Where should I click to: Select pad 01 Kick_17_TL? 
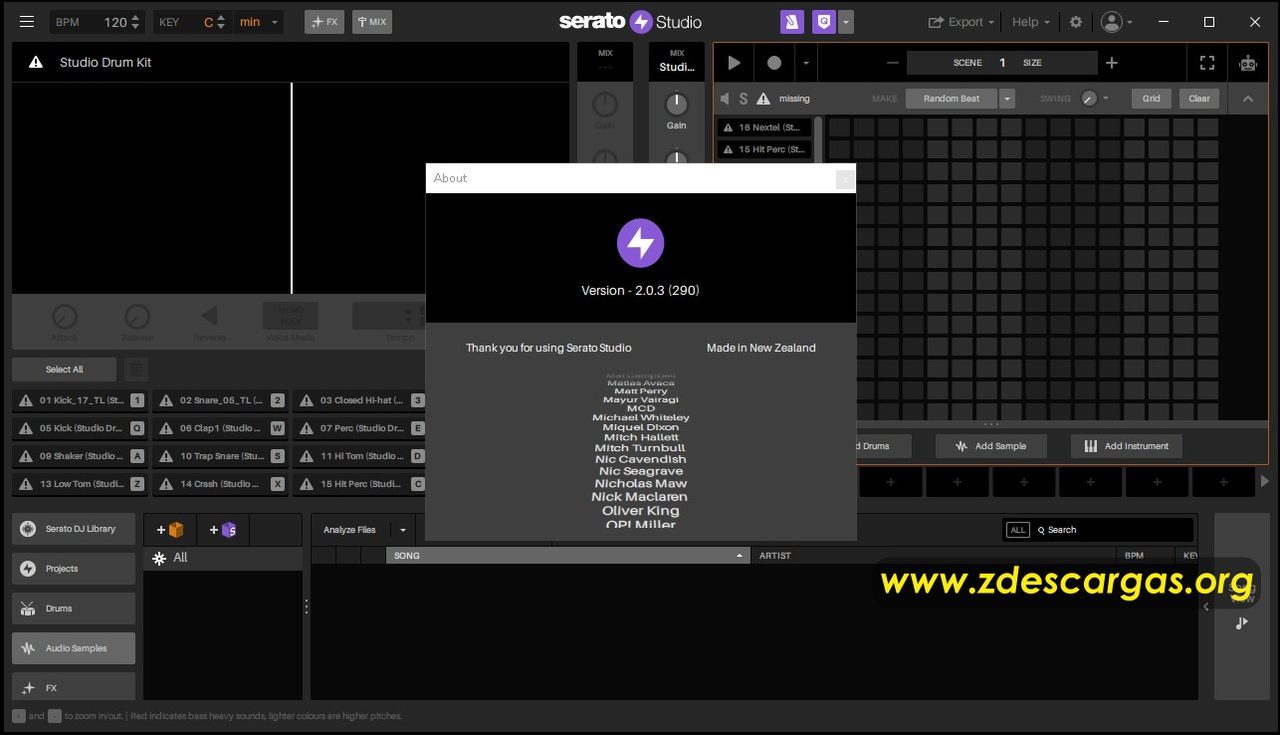coord(79,400)
